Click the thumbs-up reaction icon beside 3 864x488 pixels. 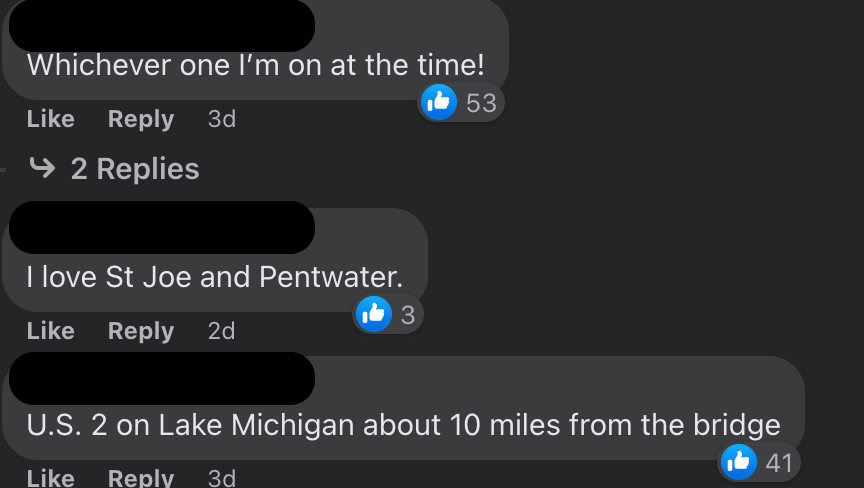point(373,315)
